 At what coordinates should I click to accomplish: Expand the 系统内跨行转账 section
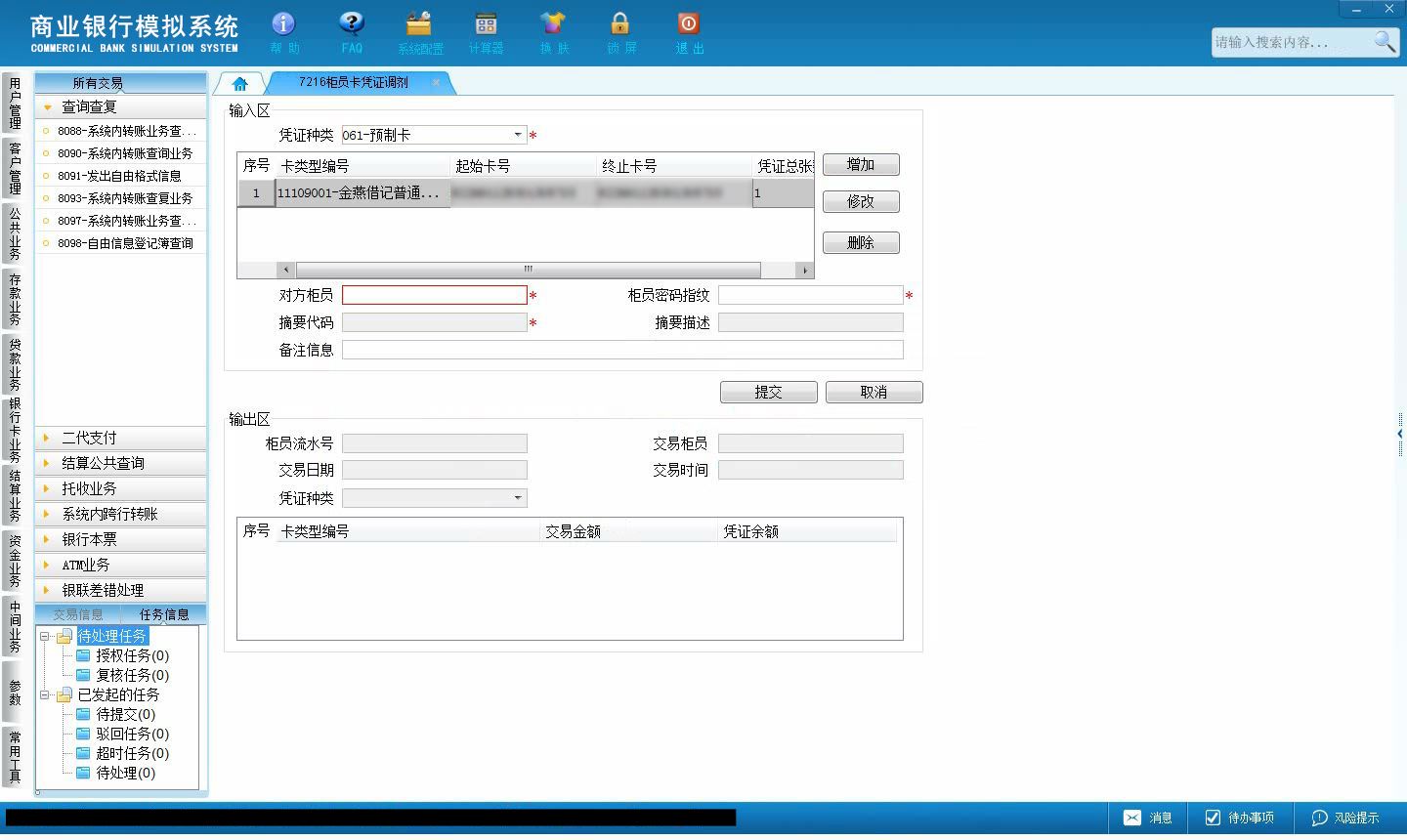tap(121, 514)
